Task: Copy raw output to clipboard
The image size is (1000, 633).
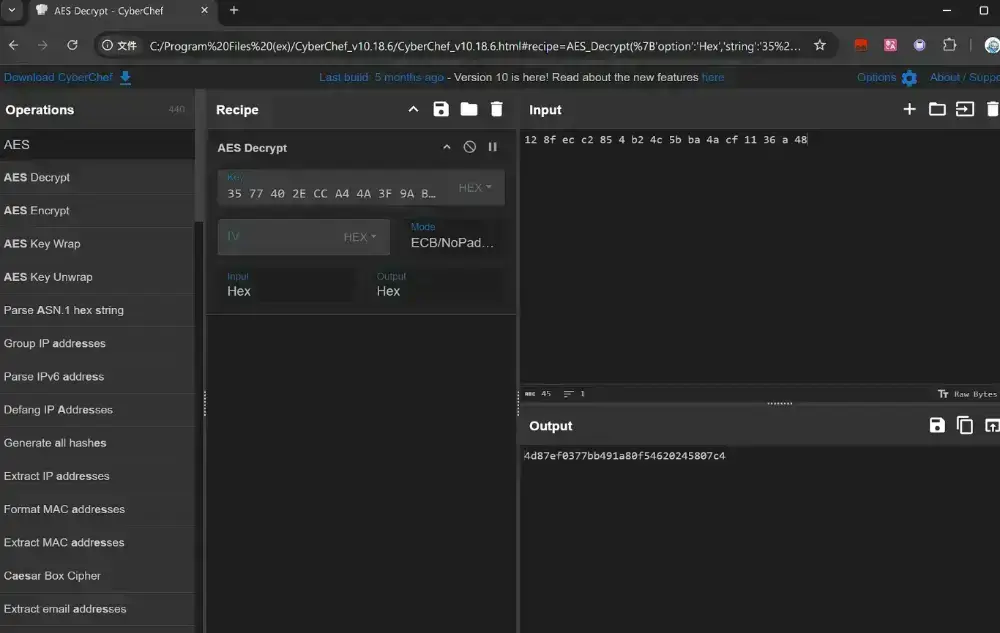Action: click(x=965, y=426)
